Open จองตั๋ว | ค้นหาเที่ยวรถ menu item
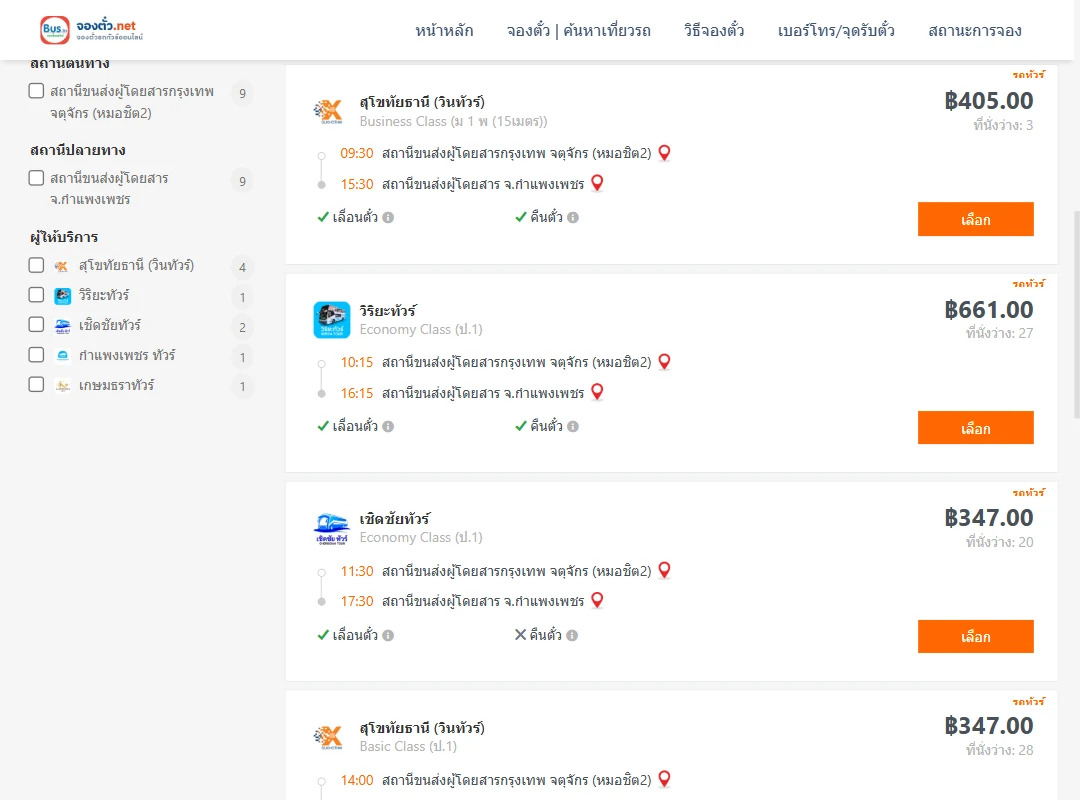The image size is (1080, 800). pos(579,30)
